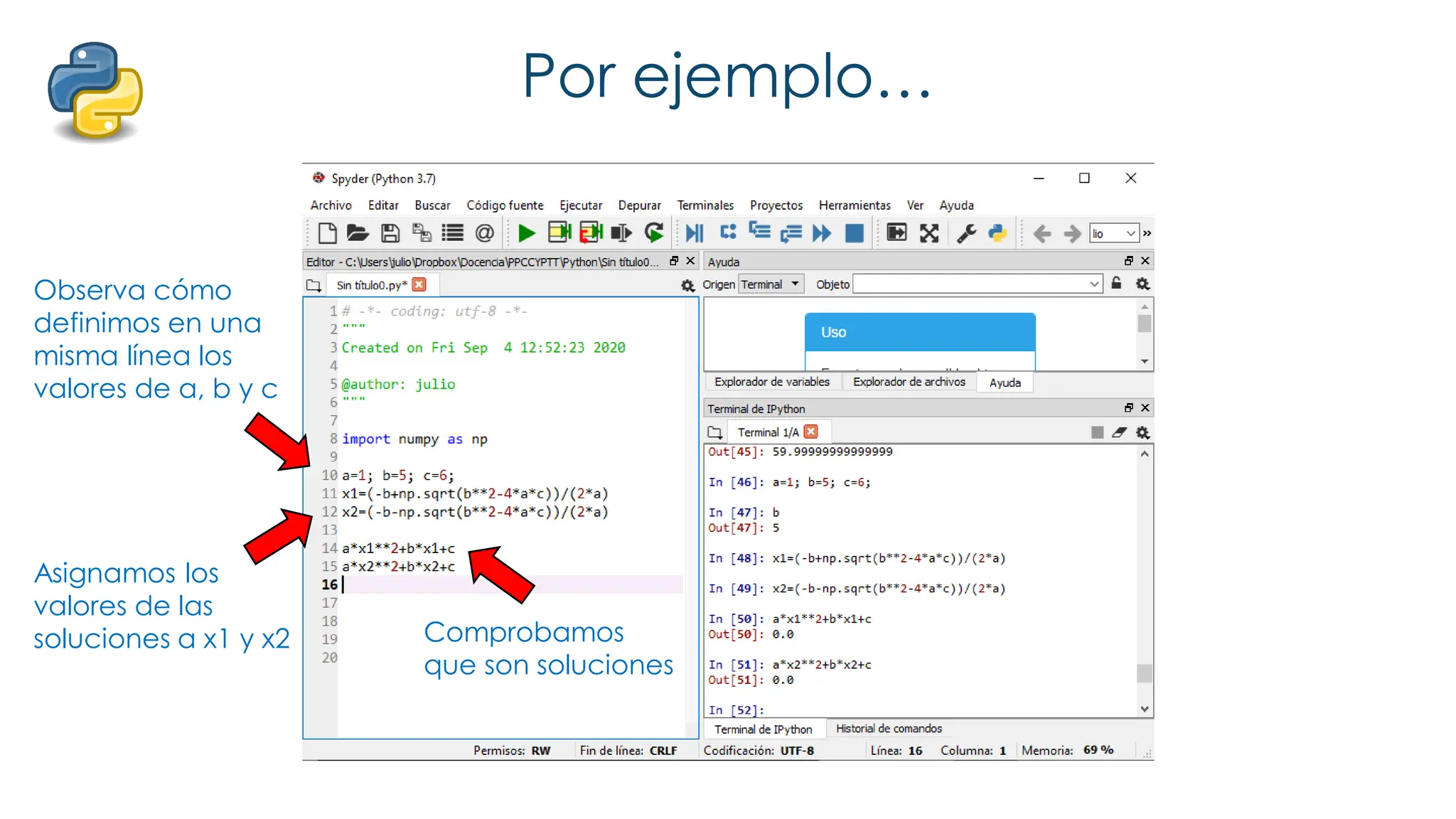1456x819 pixels.
Task: Open editor options gear icon
Action: pyautogui.click(x=687, y=285)
